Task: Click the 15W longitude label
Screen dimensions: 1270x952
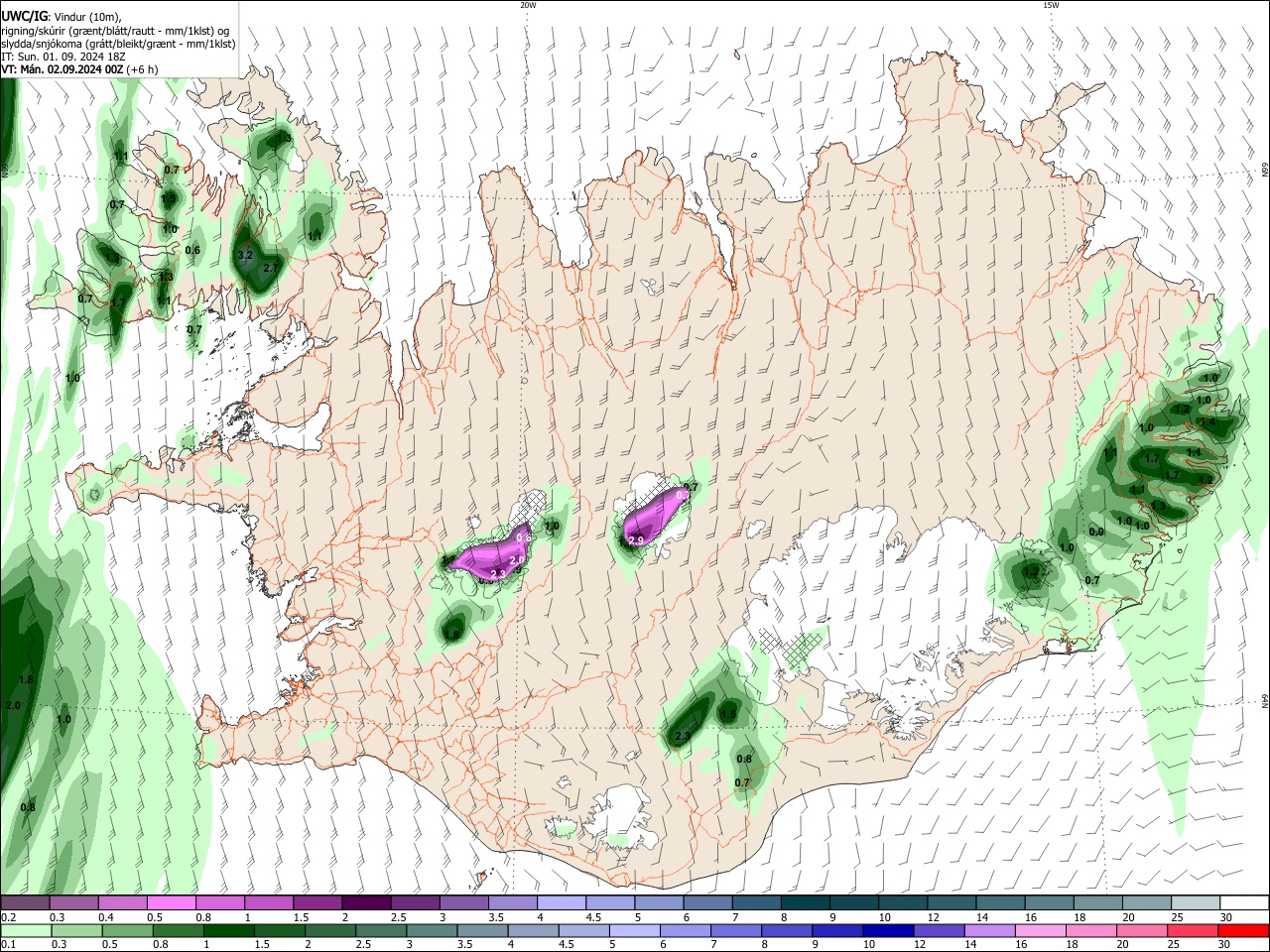Action: [x=1051, y=5]
